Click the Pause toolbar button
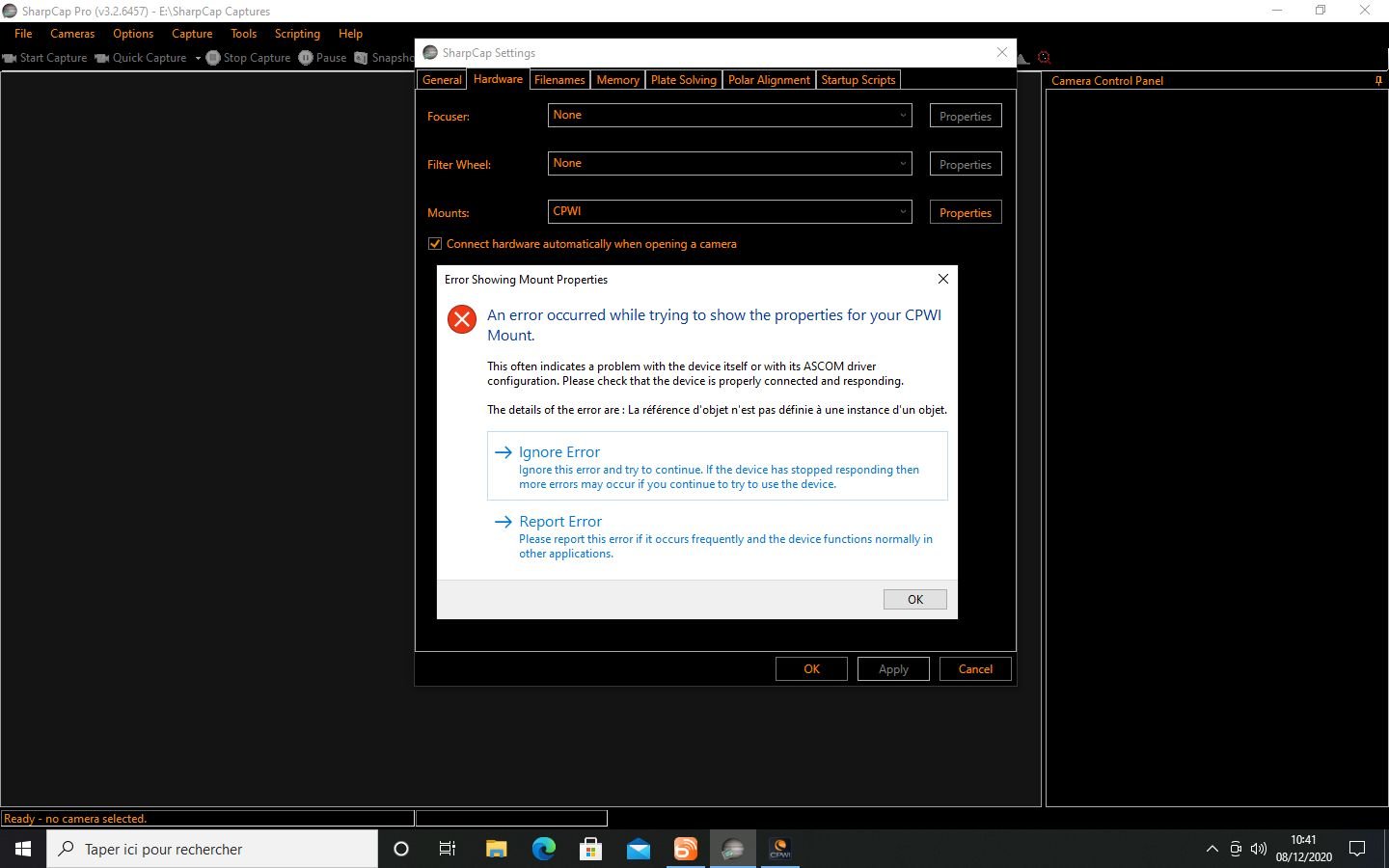Image resolution: width=1389 pixels, height=868 pixels. click(322, 58)
